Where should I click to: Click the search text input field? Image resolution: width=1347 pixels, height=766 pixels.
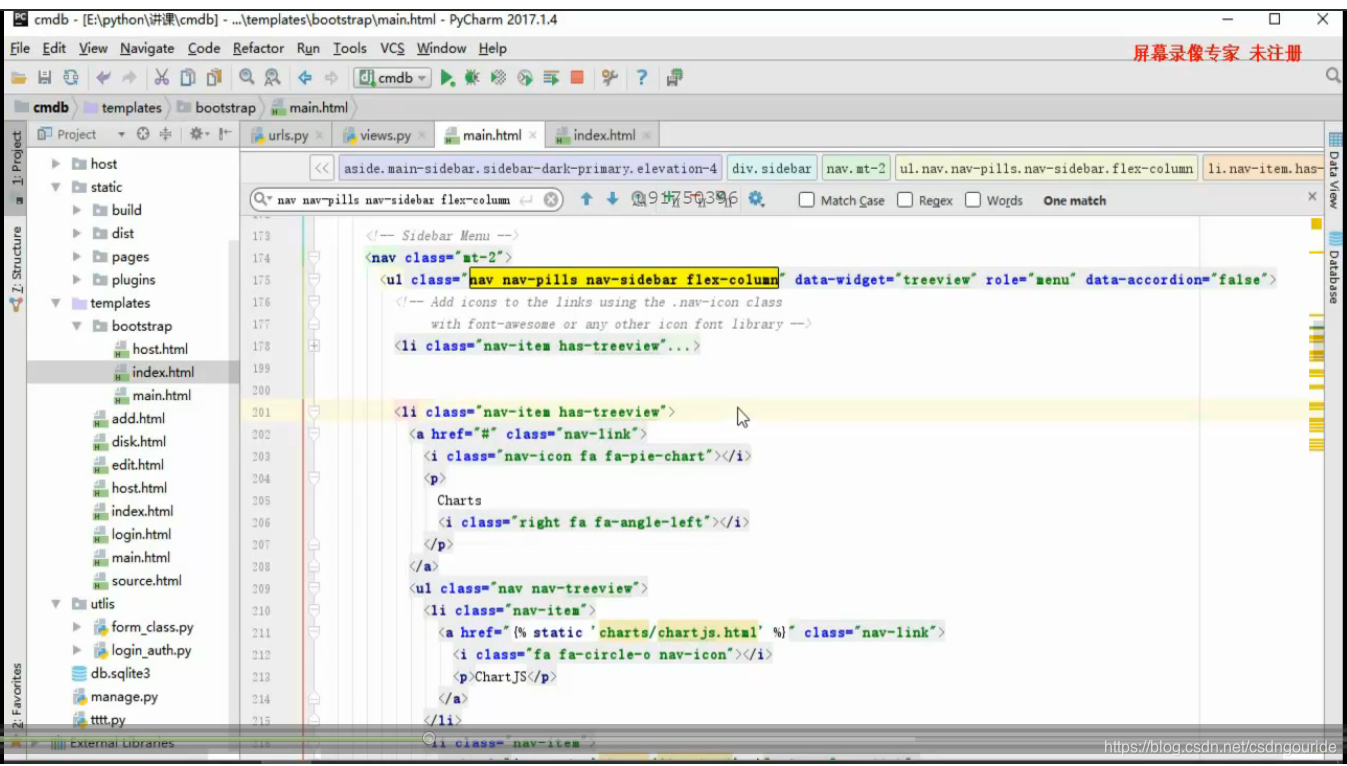(x=406, y=200)
